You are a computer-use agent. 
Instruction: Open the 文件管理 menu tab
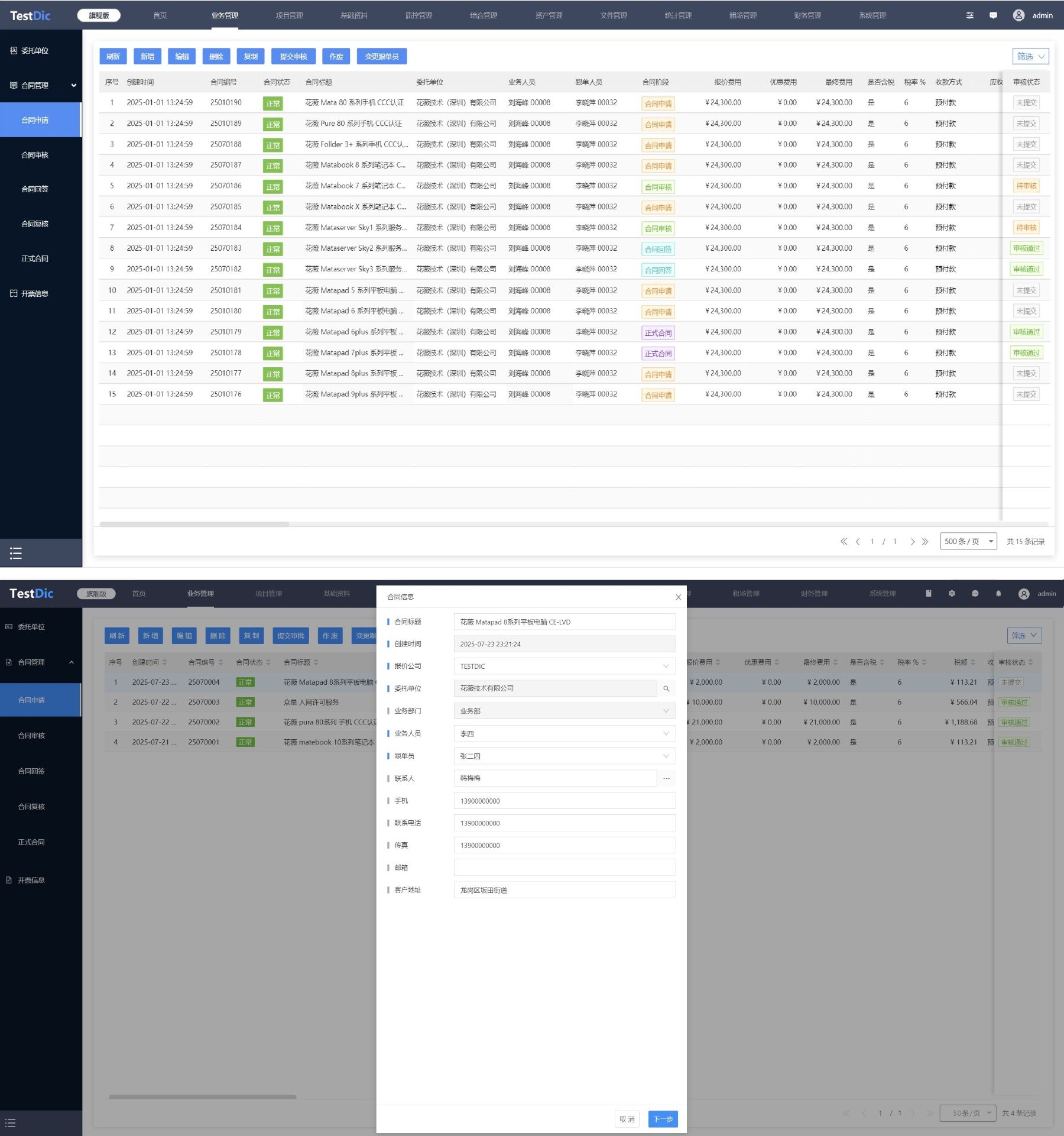[613, 15]
